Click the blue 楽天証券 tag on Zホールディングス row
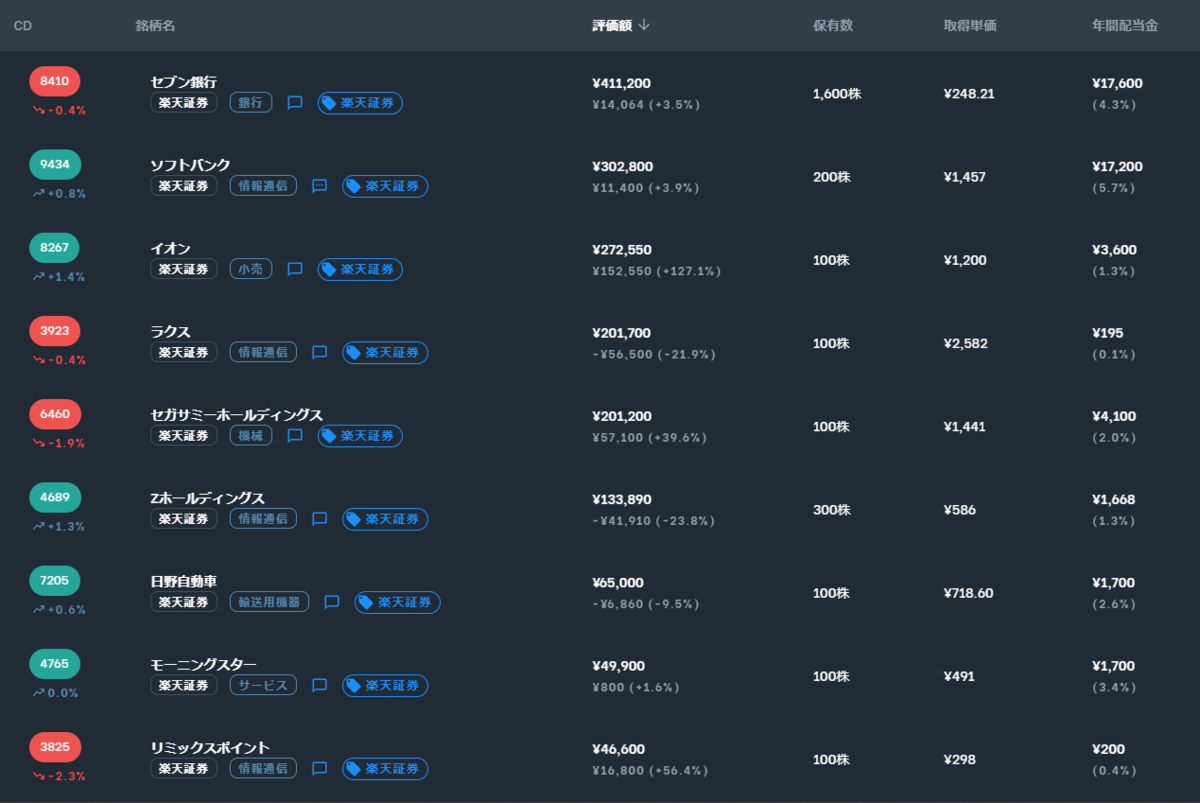 coord(385,519)
